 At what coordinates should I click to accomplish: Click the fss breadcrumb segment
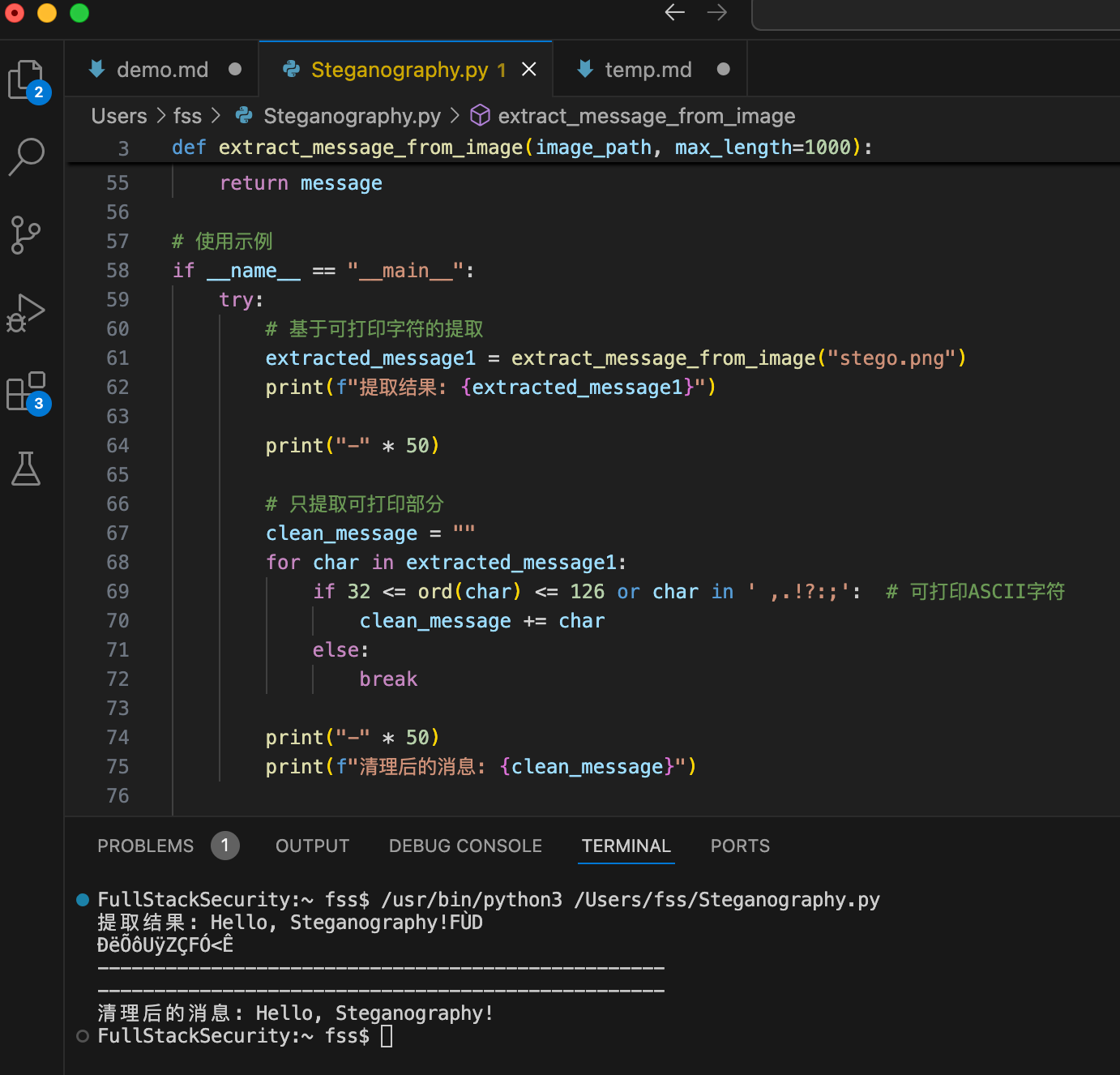coord(187,116)
